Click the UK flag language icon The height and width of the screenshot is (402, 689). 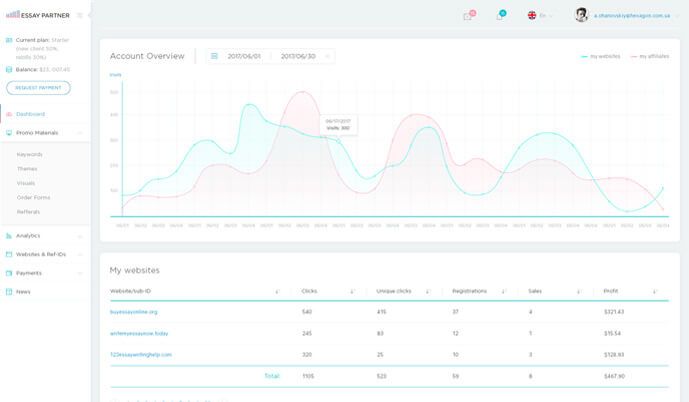[532, 15]
